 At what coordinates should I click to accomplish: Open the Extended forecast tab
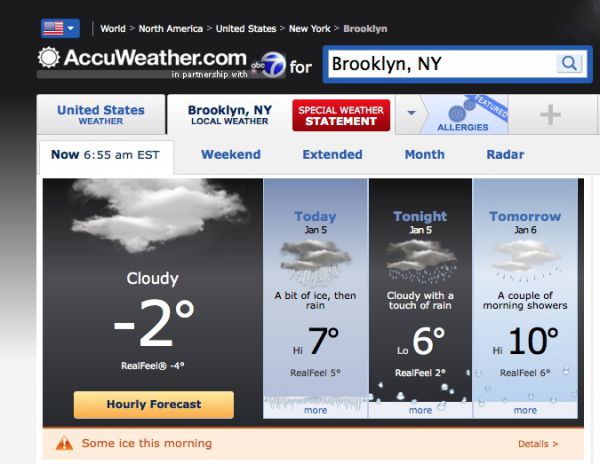[x=332, y=155]
